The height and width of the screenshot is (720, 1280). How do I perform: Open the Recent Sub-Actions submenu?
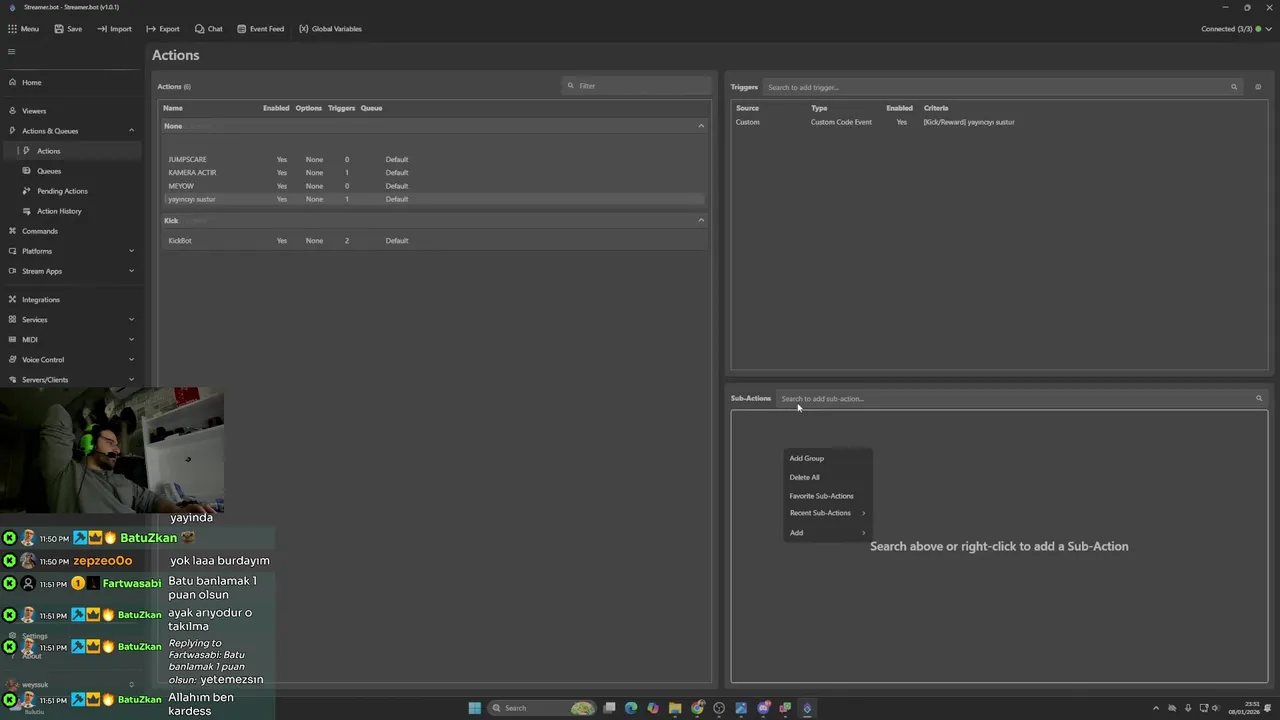click(x=828, y=513)
